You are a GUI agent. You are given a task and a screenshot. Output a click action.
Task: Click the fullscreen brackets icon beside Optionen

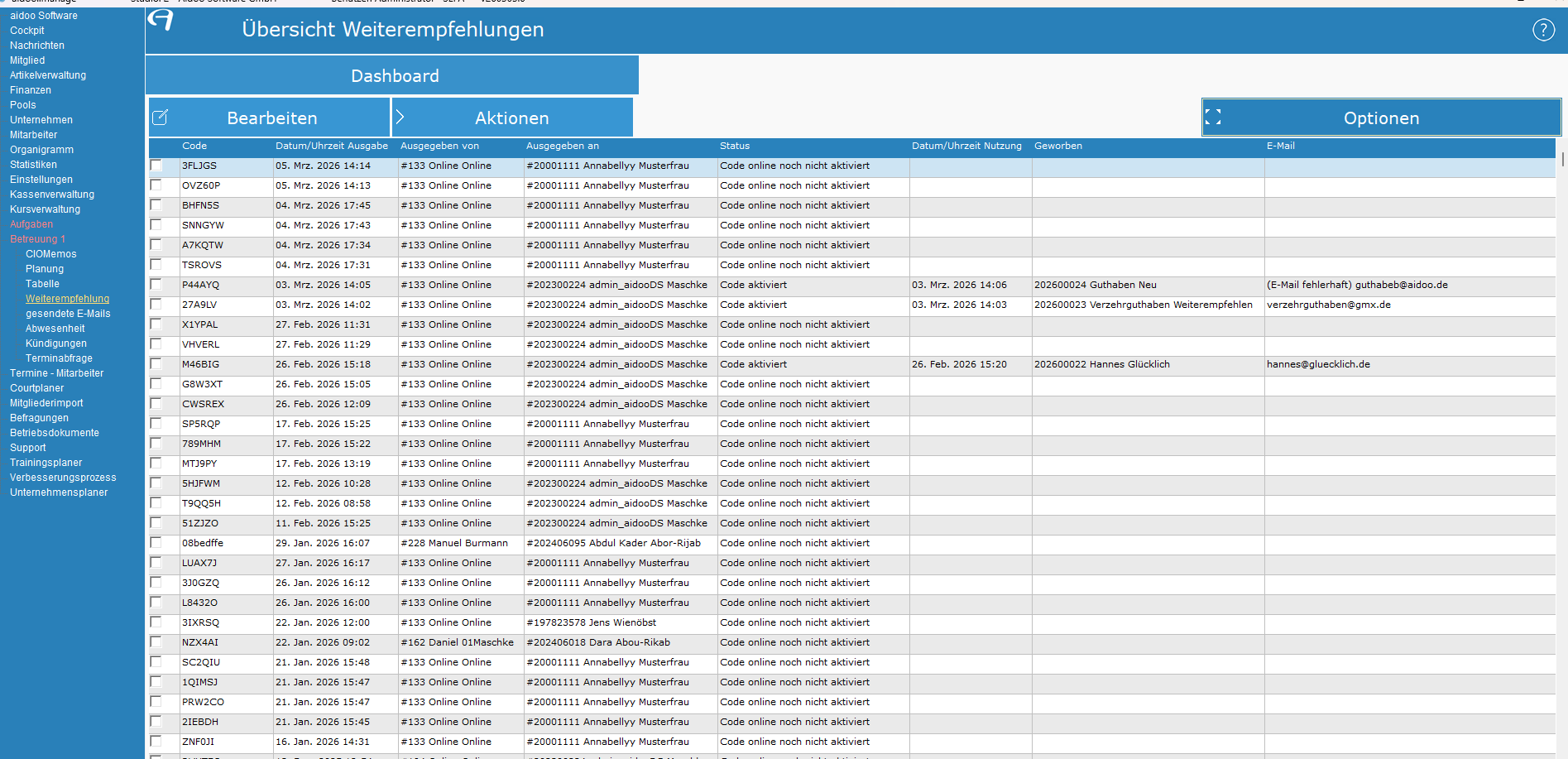point(1213,118)
